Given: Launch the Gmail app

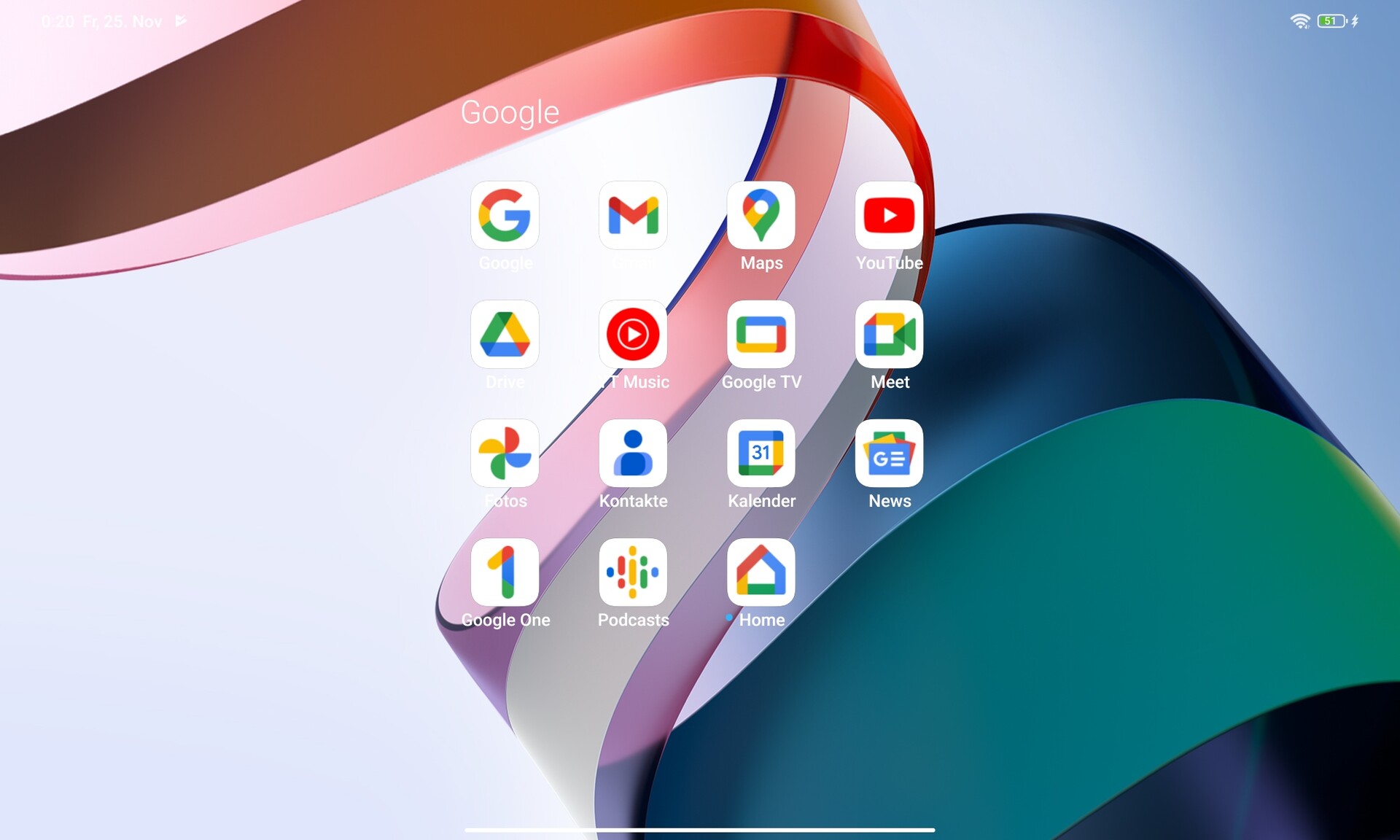Looking at the screenshot, I should (633, 215).
